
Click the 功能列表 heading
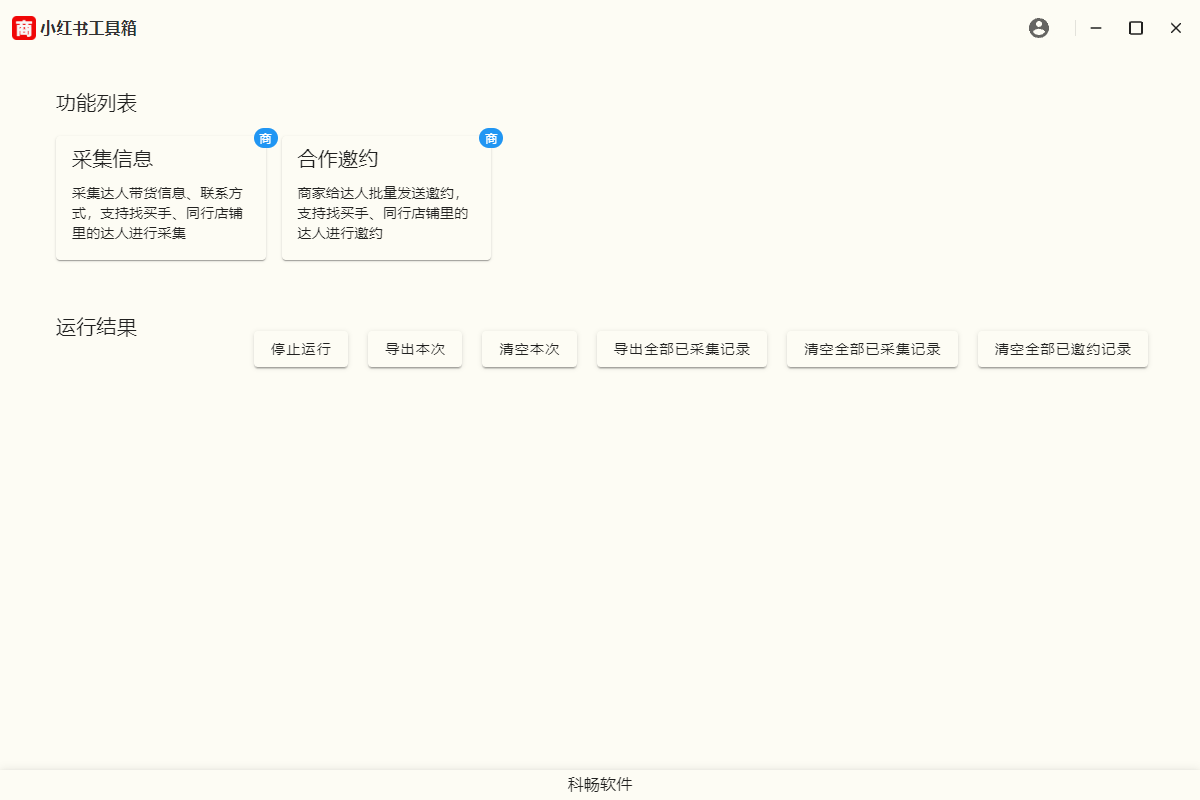point(97,102)
